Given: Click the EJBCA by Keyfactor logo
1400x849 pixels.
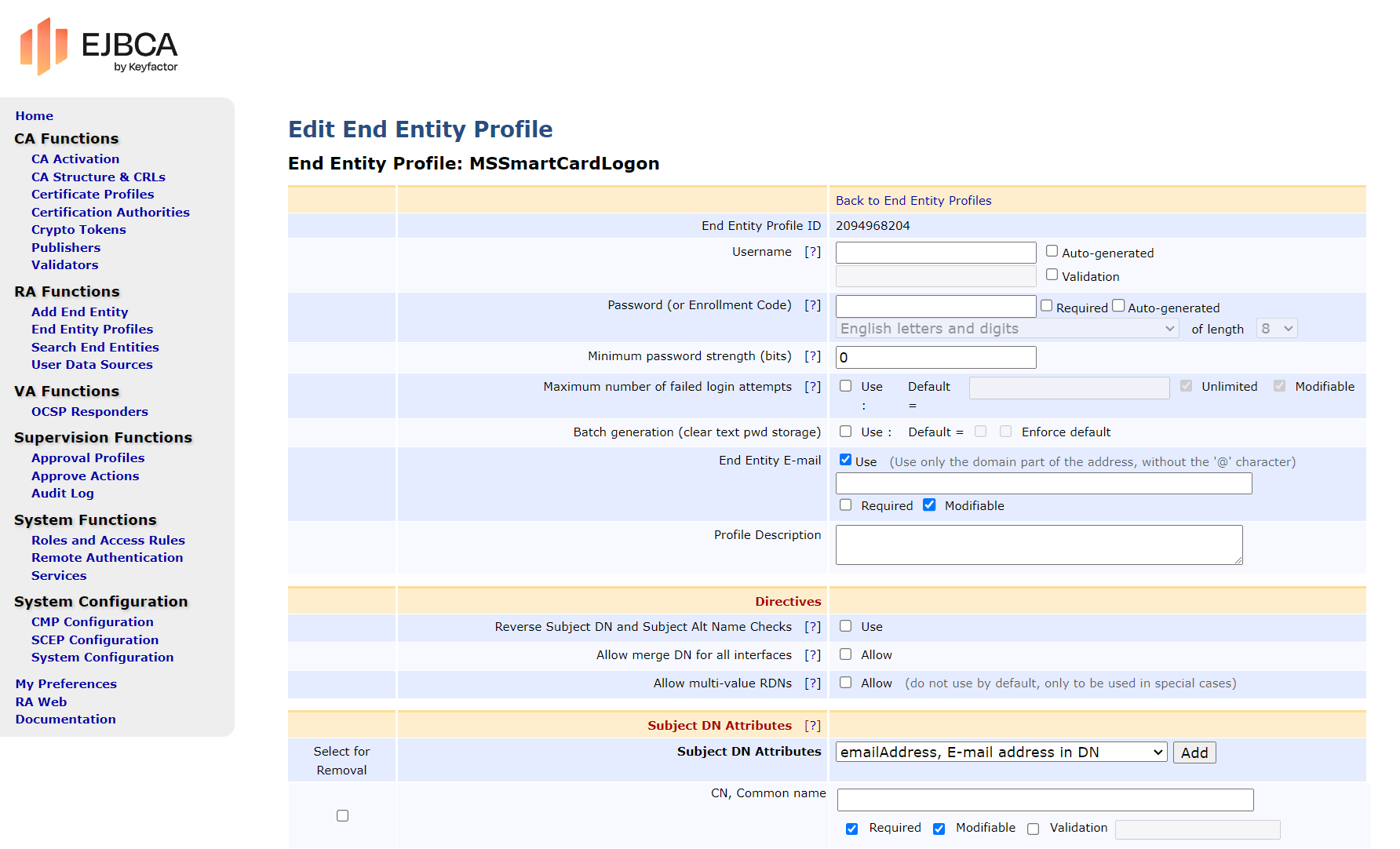Looking at the screenshot, I should [99, 47].
